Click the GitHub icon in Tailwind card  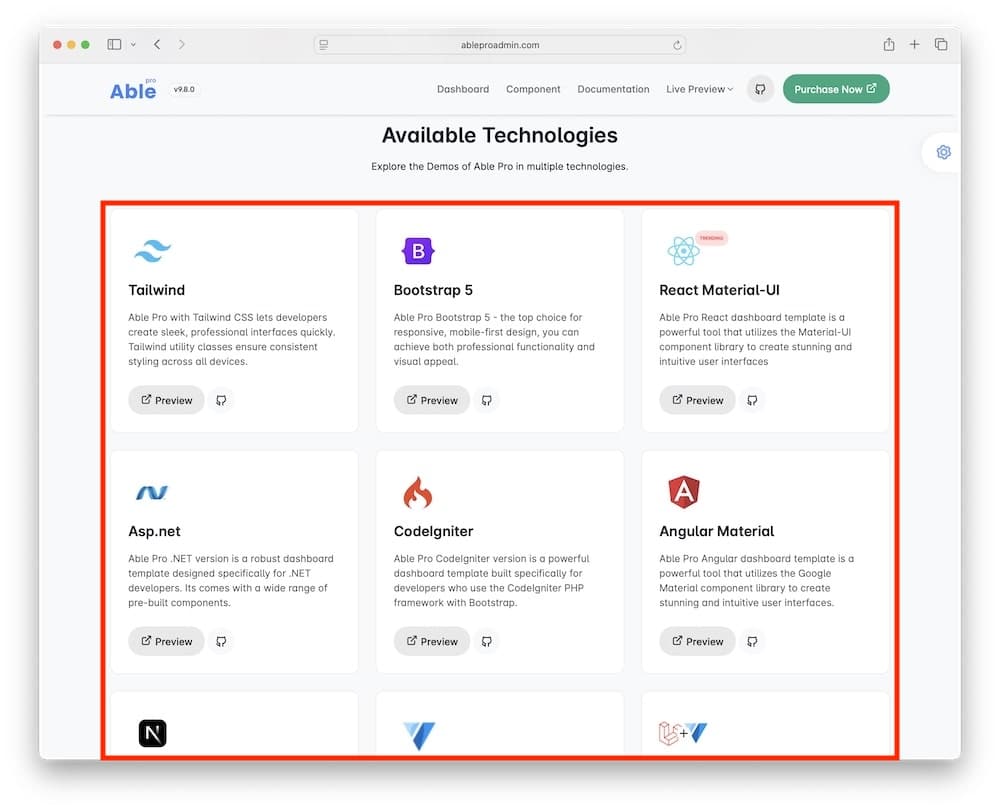[221, 400]
